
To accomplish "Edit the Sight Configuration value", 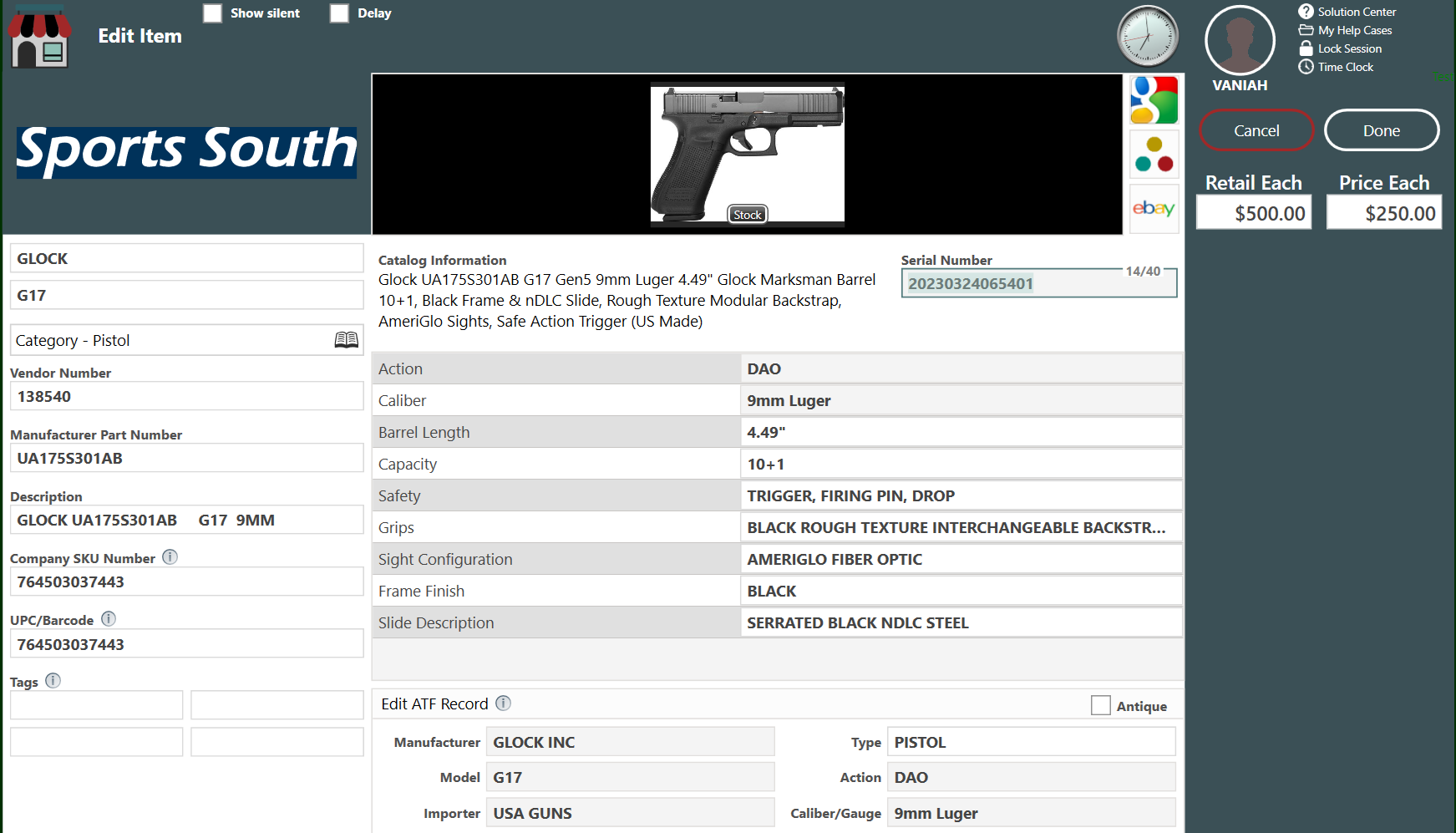I will [961, 559].
